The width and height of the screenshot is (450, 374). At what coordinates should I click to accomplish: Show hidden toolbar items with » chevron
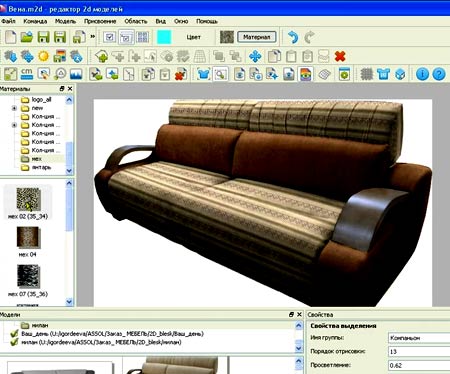(x=93, y=36)
